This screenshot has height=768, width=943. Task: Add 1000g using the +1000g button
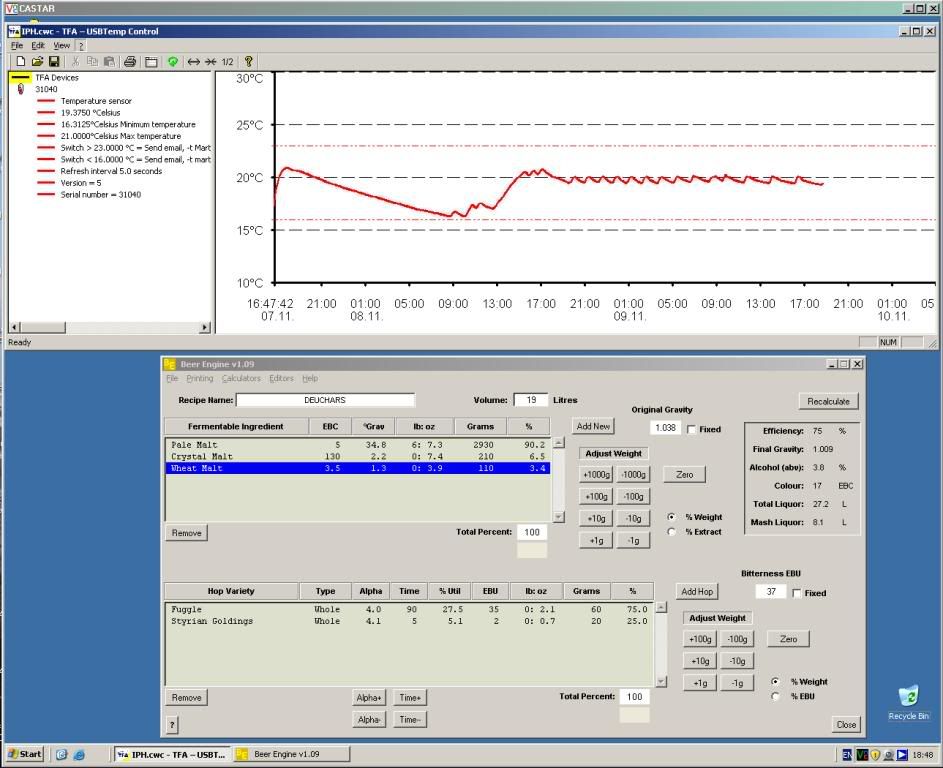(x=596, y=475)
